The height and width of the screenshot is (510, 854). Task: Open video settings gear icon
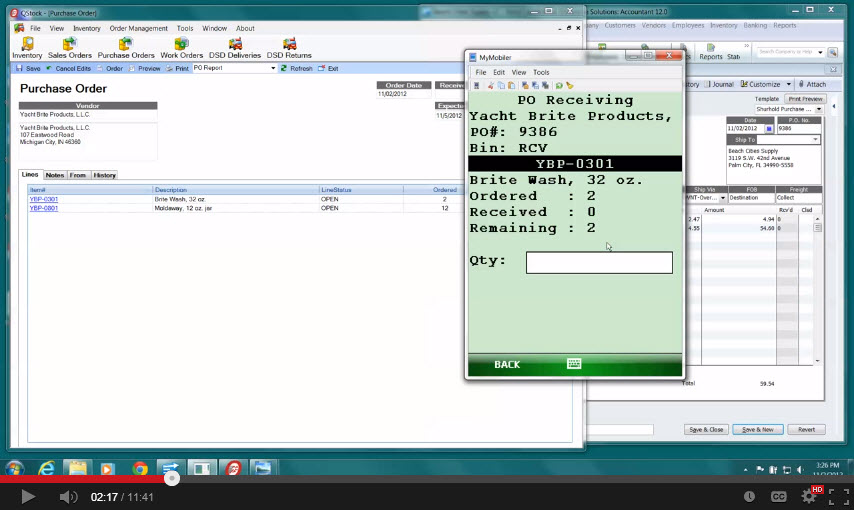[x=808, y=496]
